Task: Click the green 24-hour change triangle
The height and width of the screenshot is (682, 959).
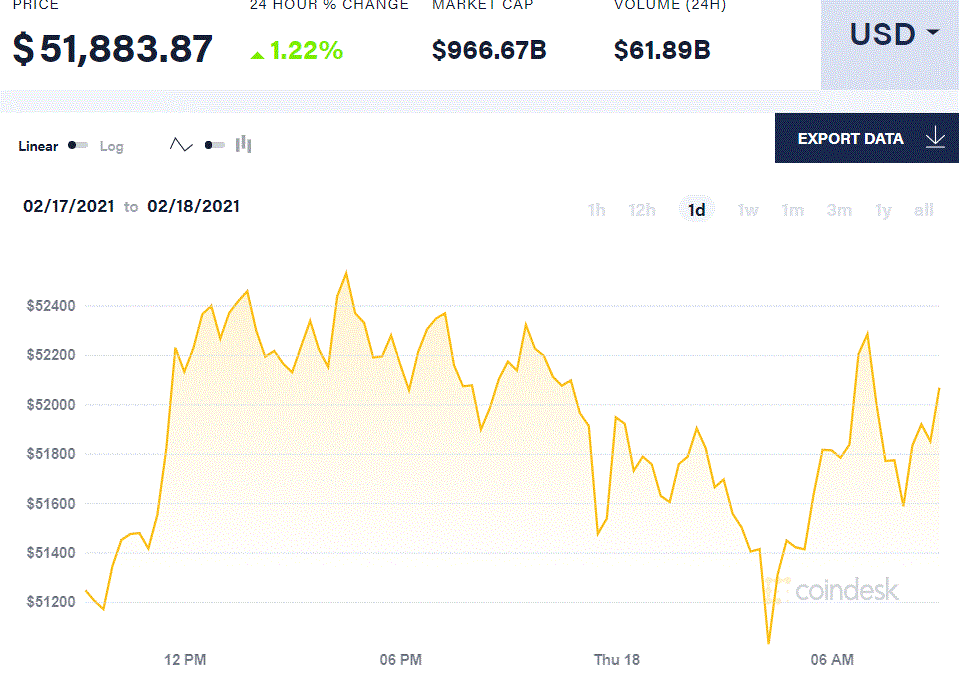Action: [257, 53]
